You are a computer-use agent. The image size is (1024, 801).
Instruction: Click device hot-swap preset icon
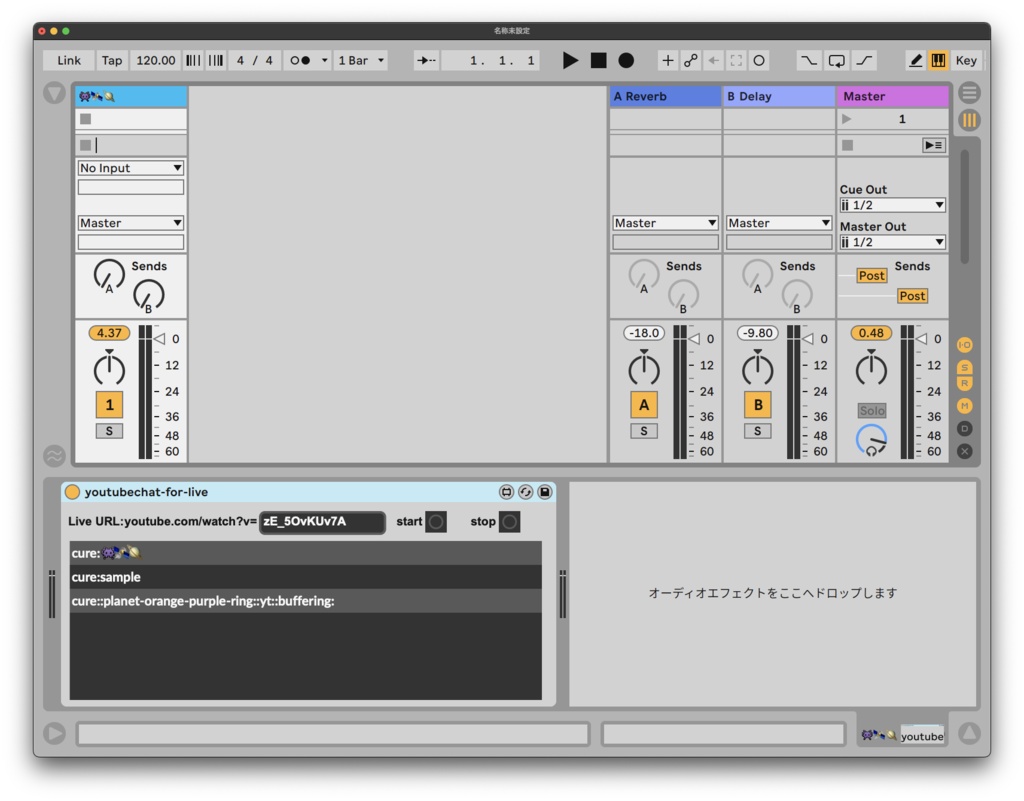(526, 492)
